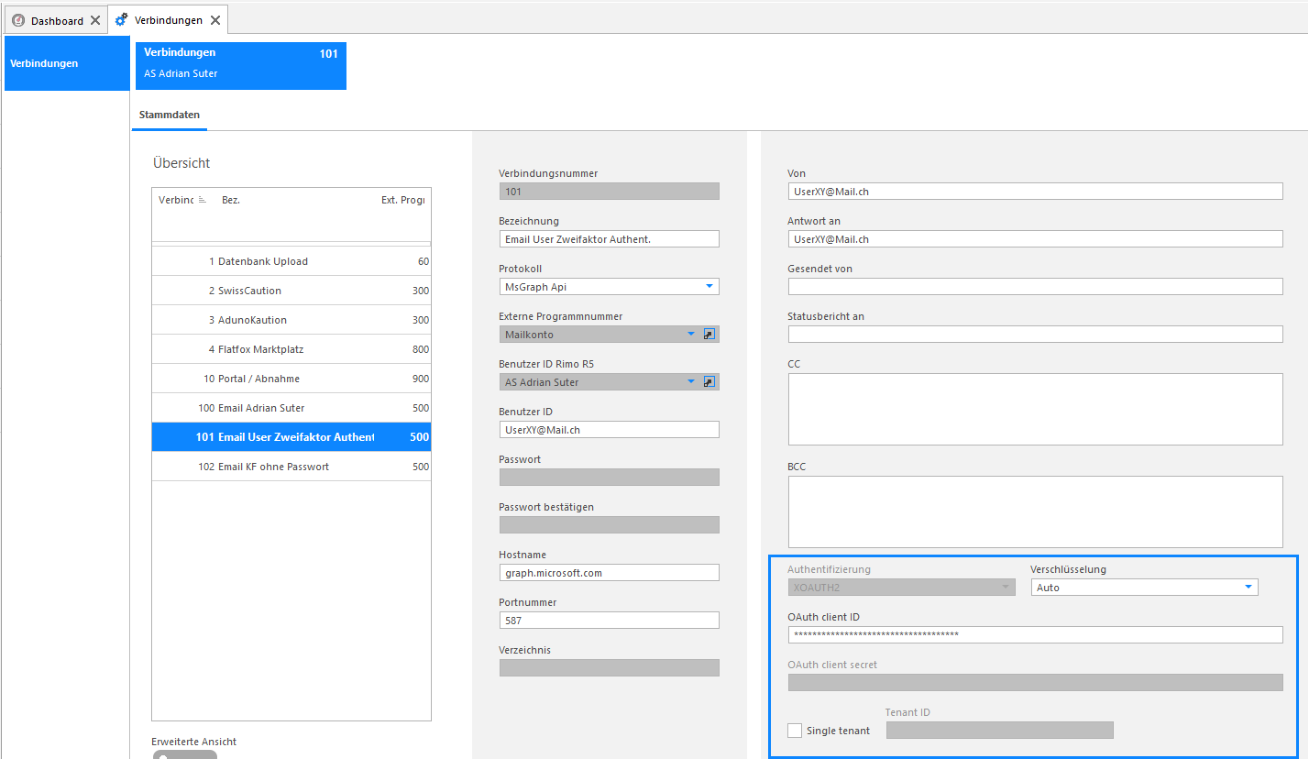
Task: Click the Antwort an email field
Action: coord(1035,239)
